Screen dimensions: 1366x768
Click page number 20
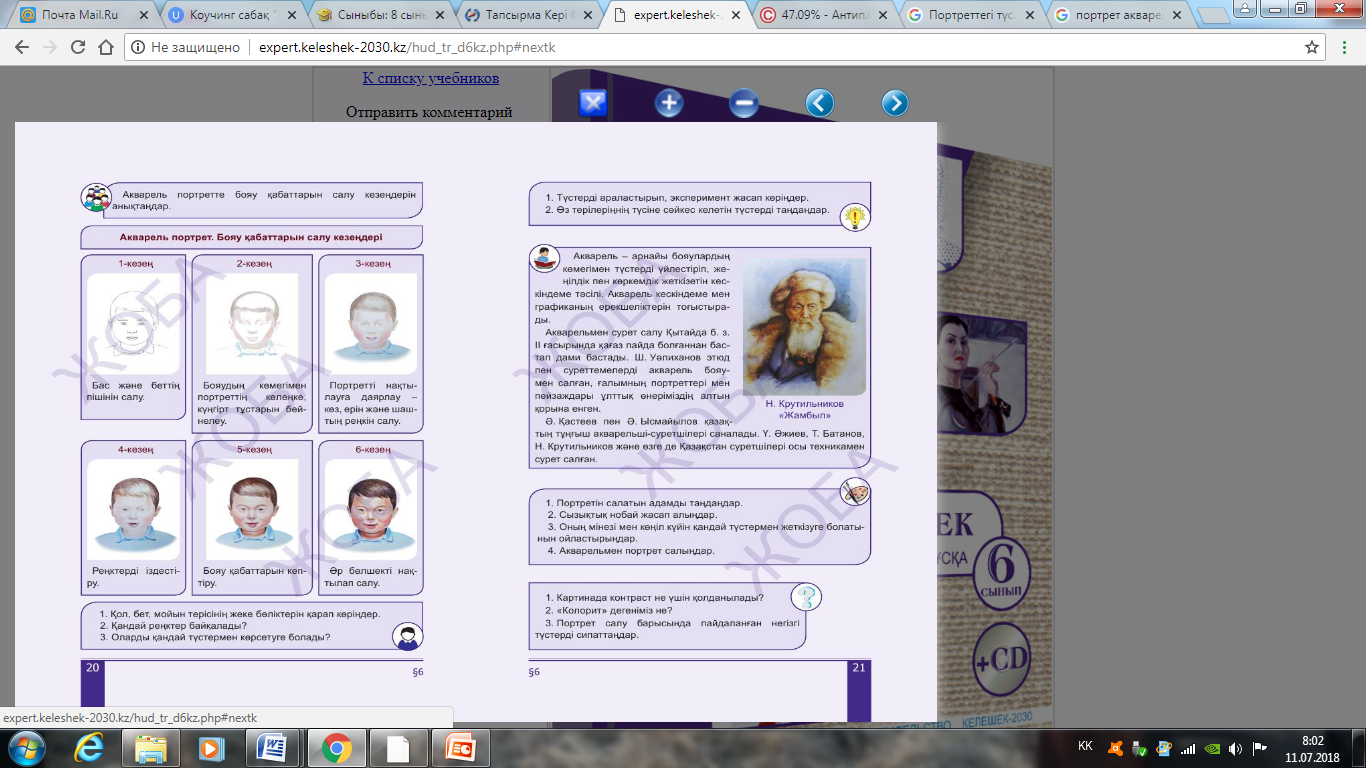(93, 668)
